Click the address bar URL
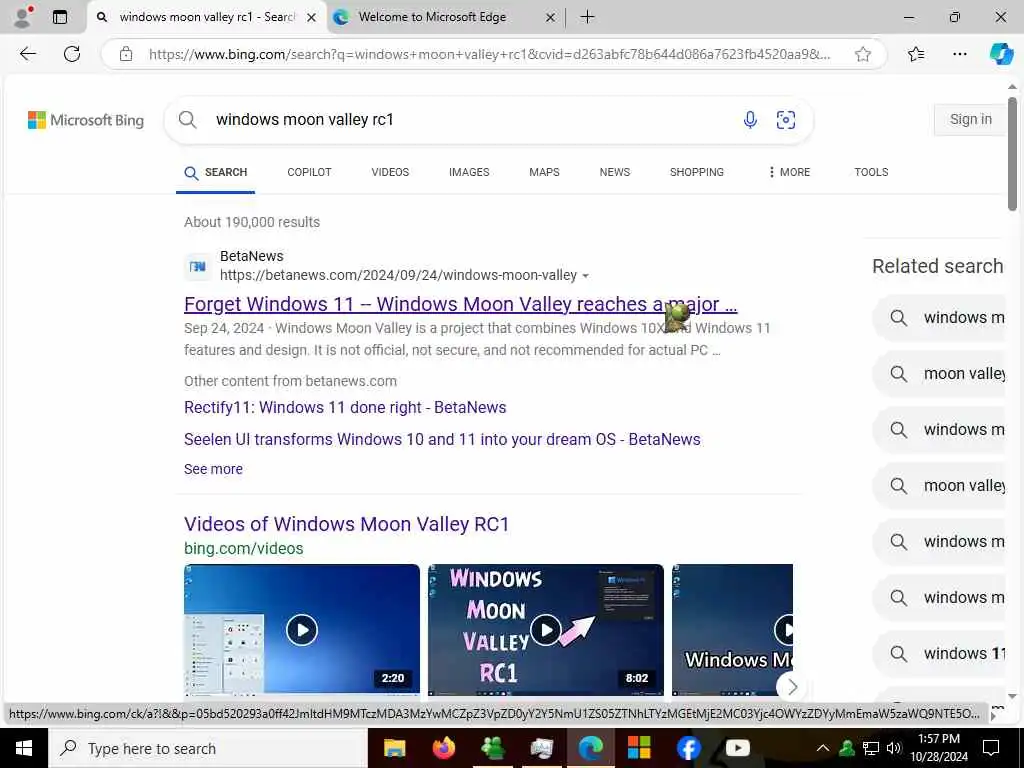 click(490, 54)
